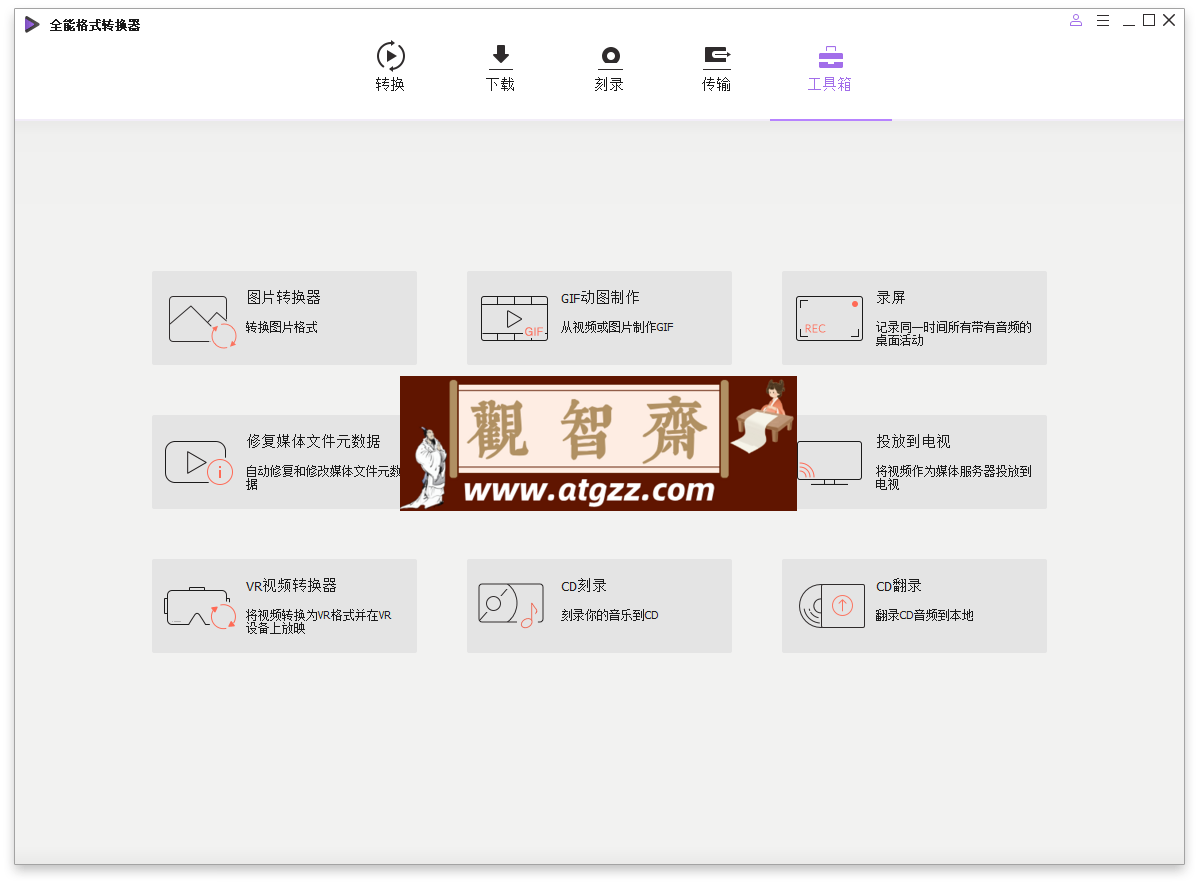Viewport: 1199px width, 888px height.
Task: Open the 转换 (Convert) tab
Action: click(390, 67)
